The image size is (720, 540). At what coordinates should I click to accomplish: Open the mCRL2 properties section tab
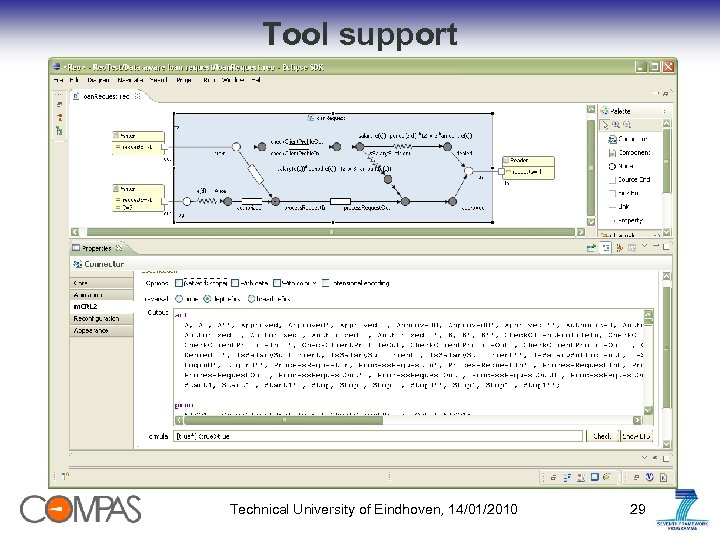(x=101, y=306)
